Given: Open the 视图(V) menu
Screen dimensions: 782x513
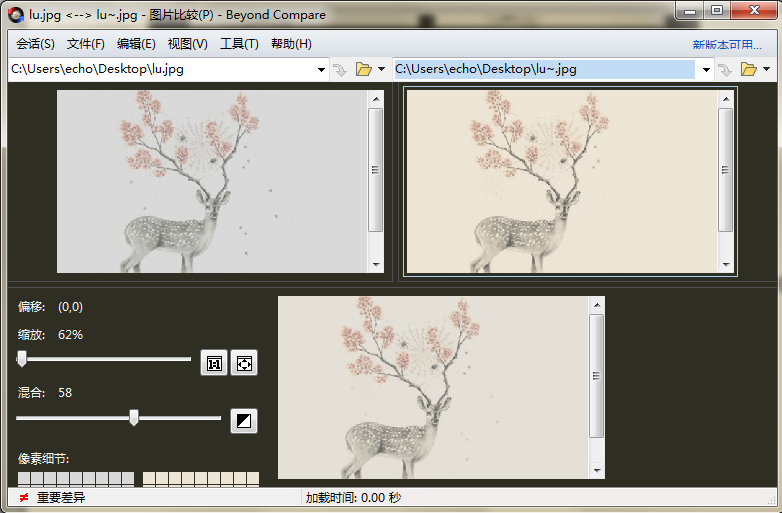Looking at the screenshot, I should [187, 44].
